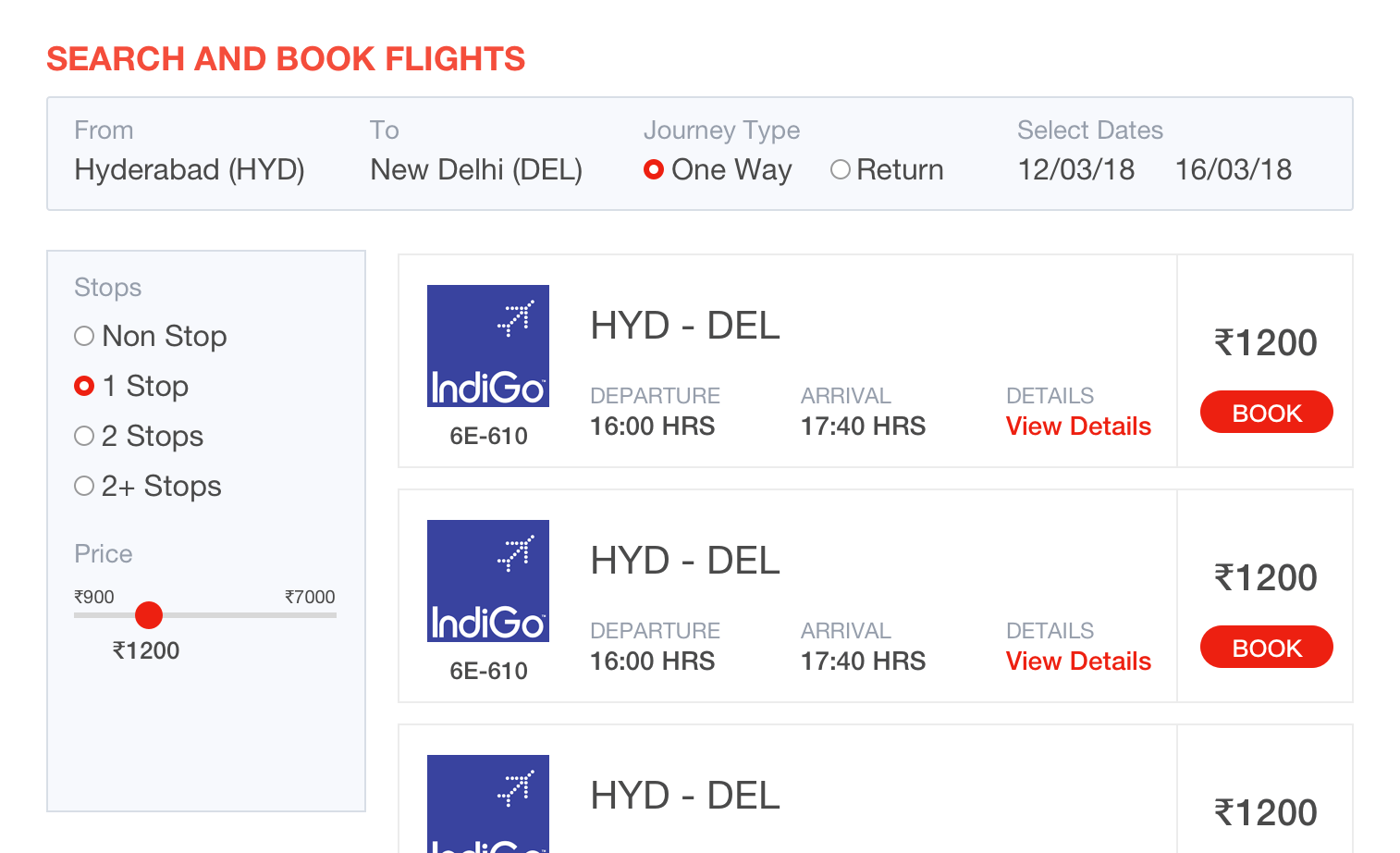Click the IndiGo logo on second flight card

[x=488, y=581]
